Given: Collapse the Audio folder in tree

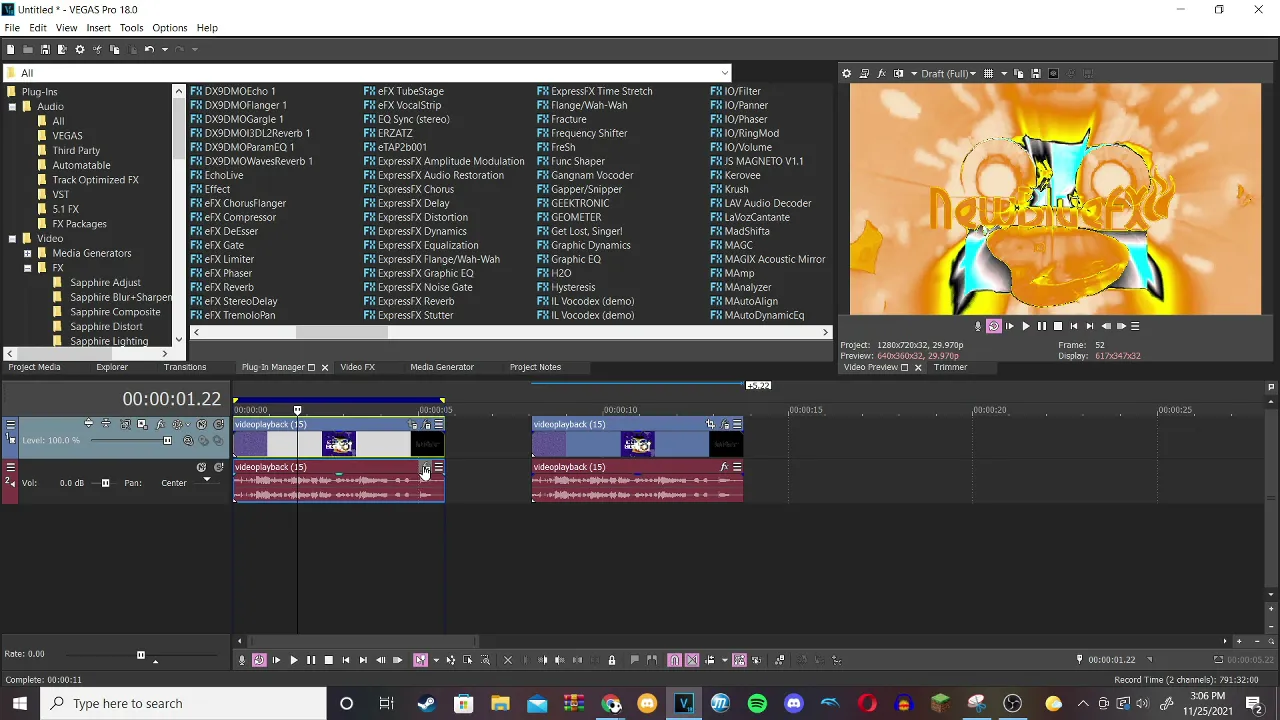Looking at the screenshot, I should tap(12, 106).
